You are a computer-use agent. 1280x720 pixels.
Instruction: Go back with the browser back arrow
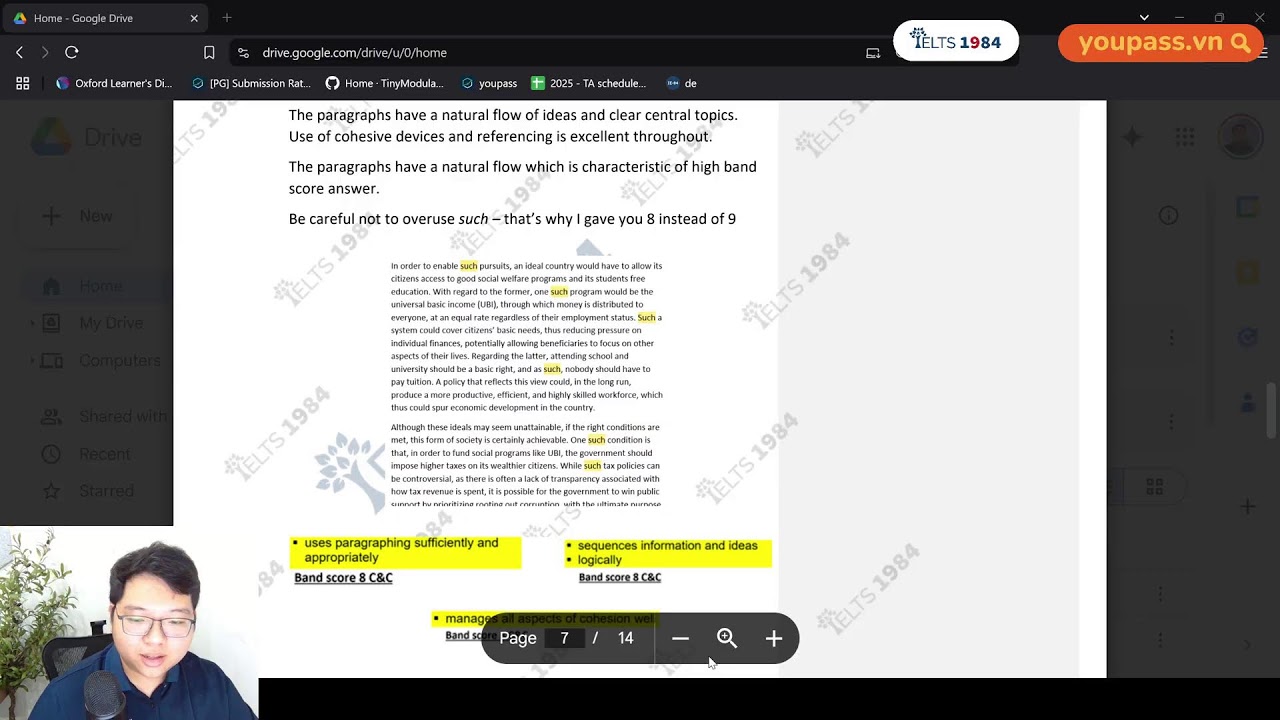click(x=19, y=52)
